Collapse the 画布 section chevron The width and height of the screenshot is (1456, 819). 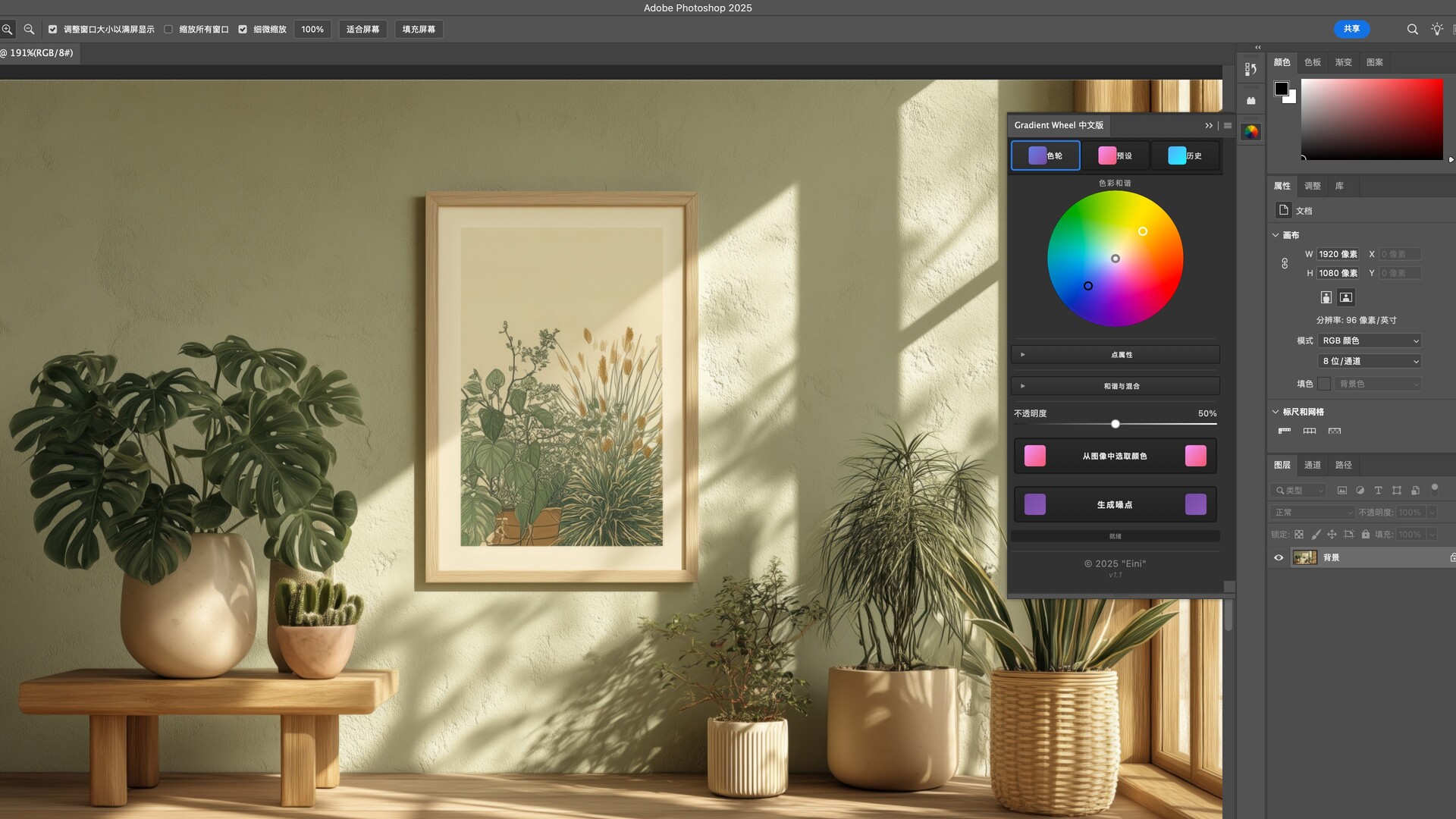tap(1276, 235)
